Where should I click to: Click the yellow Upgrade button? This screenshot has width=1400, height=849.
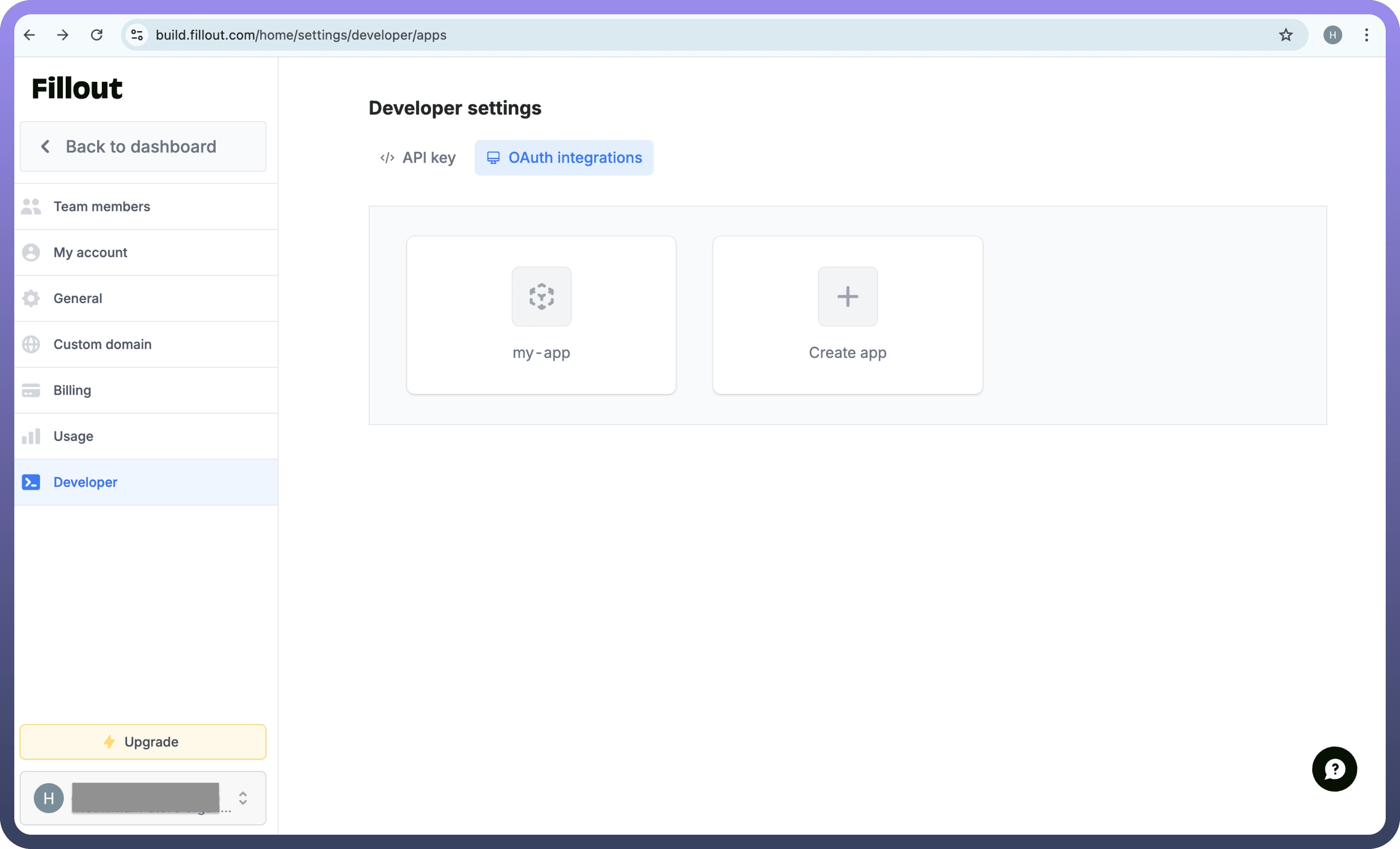coord(142,742)
